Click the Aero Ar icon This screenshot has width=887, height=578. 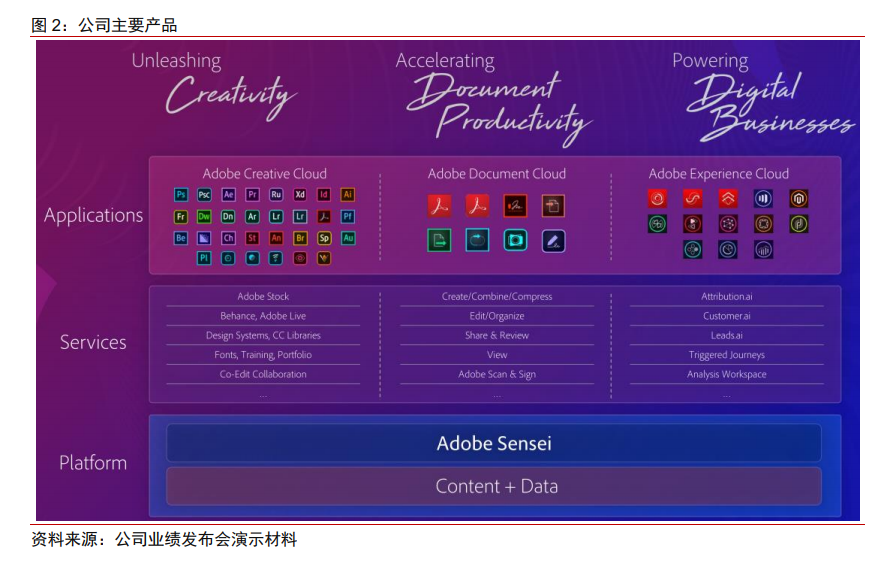tap(252, 217)
